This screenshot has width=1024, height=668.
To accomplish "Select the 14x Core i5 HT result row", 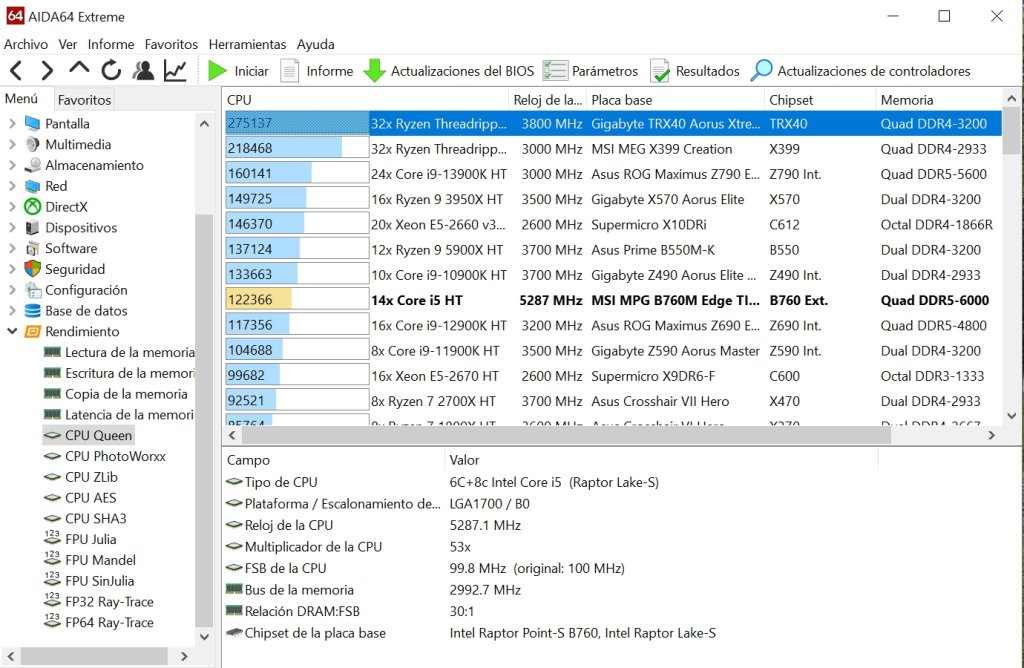I will 614,300.
